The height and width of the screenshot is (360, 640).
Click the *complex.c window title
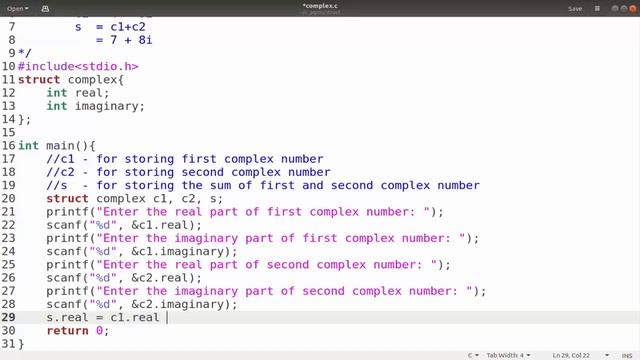320,6
